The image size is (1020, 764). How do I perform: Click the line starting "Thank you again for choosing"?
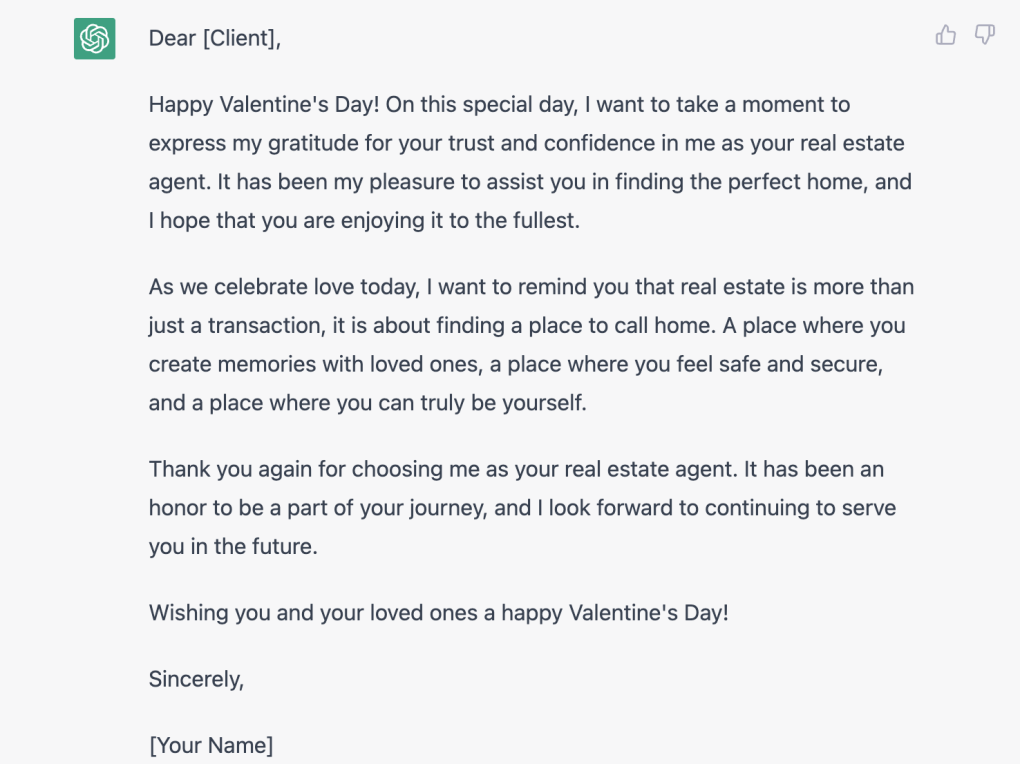[516, 469]
